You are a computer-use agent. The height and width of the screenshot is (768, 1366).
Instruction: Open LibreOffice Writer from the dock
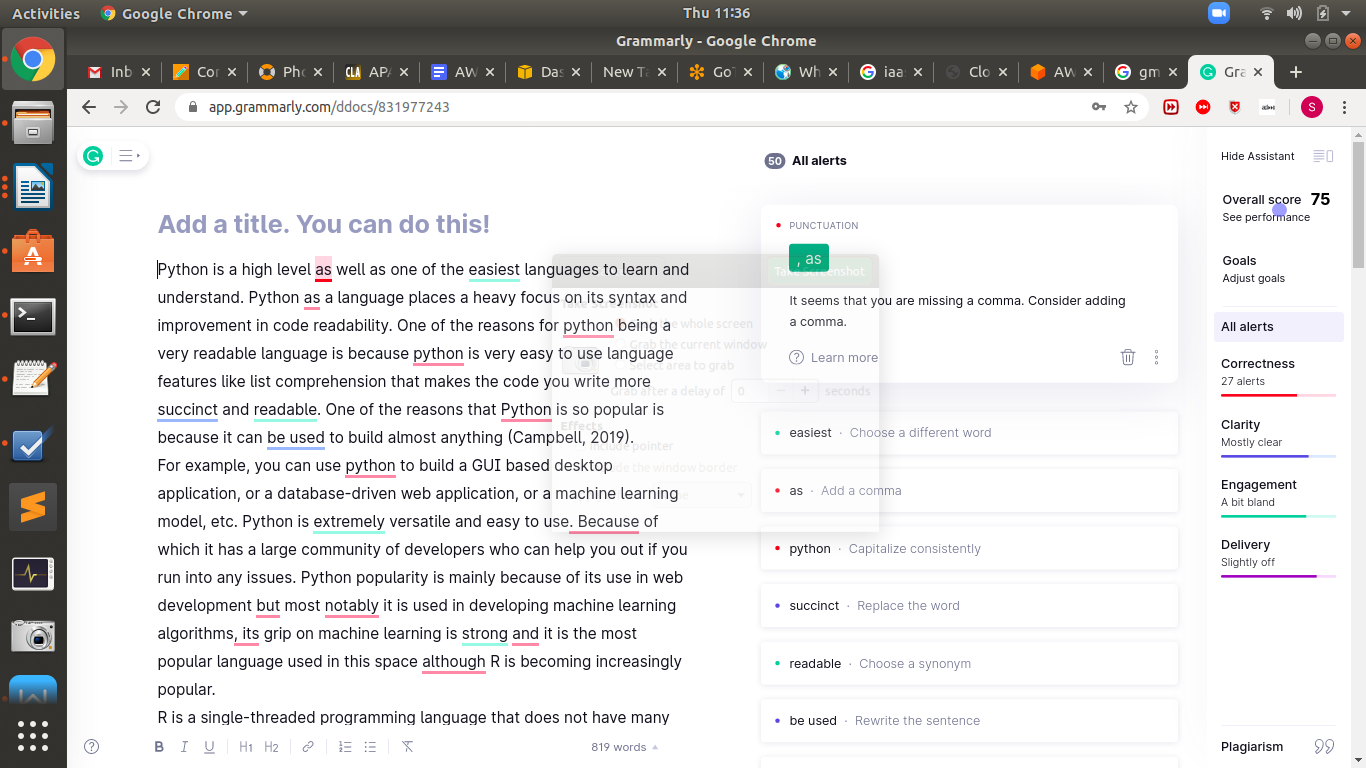point(33,187)
